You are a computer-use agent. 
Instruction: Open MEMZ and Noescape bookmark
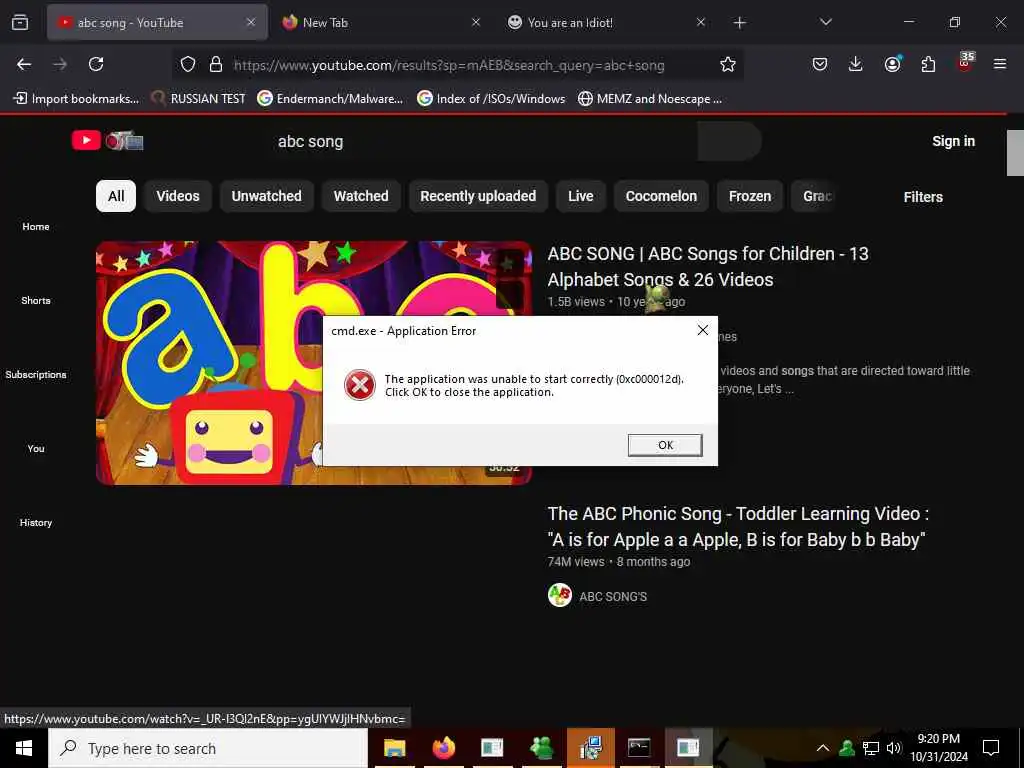pos(650,99)
